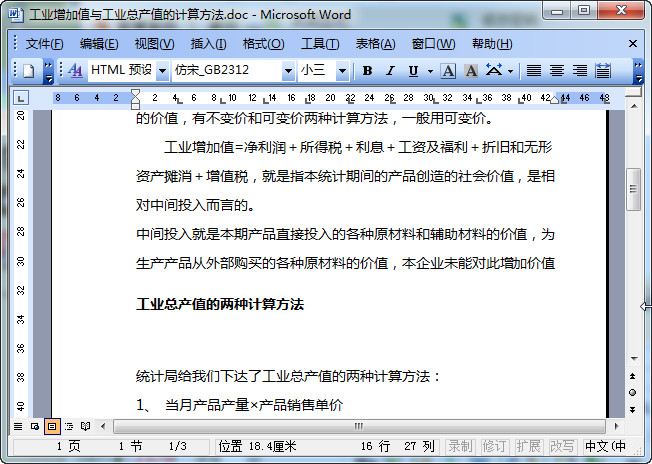
Task: Switch to Reading Layout view icon
Action: pos(86,426)
